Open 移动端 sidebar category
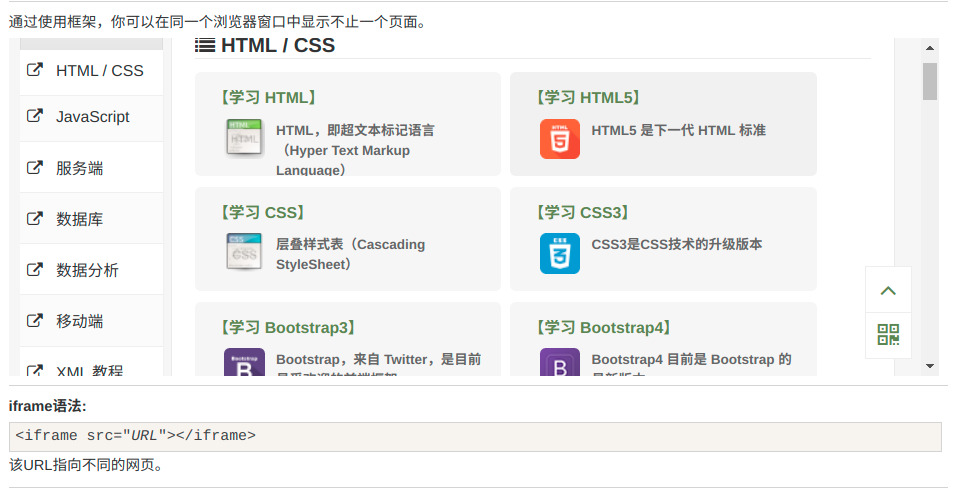 coord(91,321)
